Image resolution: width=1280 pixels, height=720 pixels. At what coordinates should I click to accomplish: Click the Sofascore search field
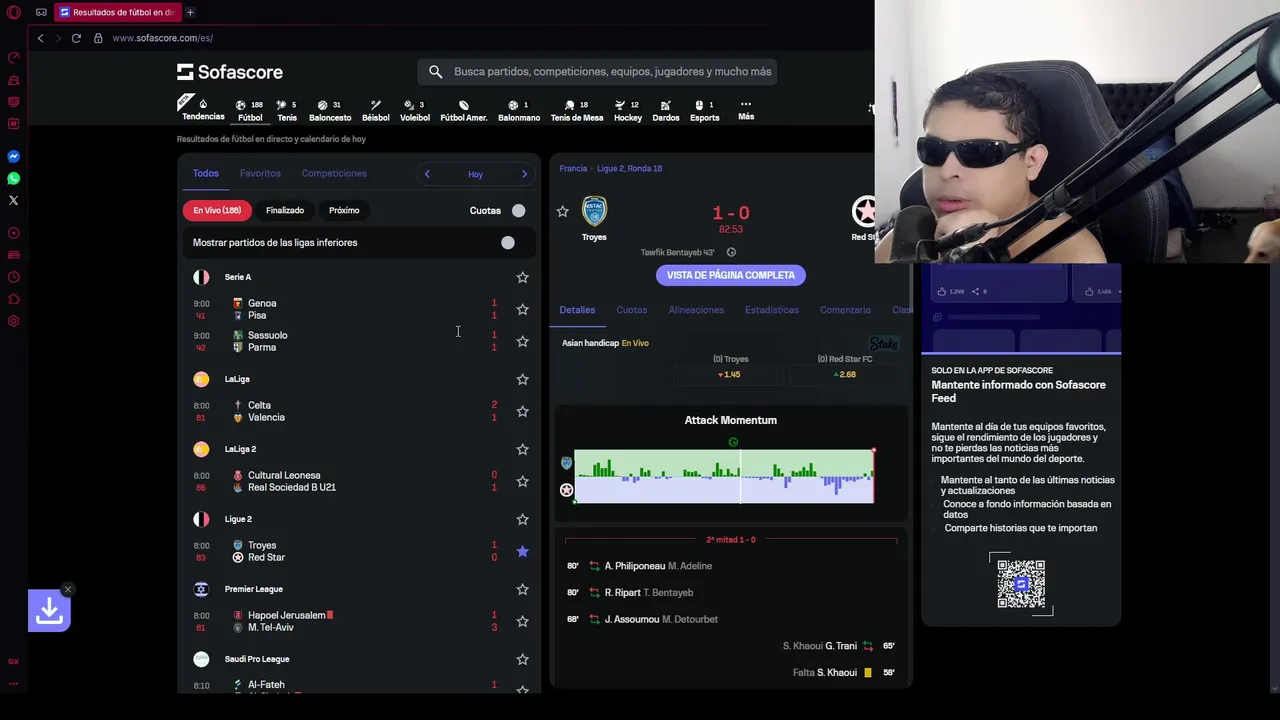pyautogui.click(x=597, y=72)
